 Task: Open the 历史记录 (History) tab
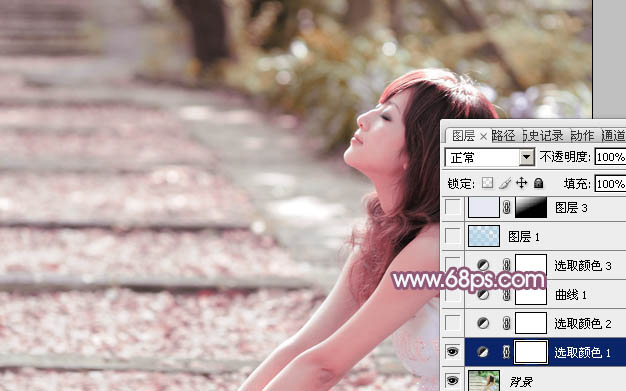543,136
